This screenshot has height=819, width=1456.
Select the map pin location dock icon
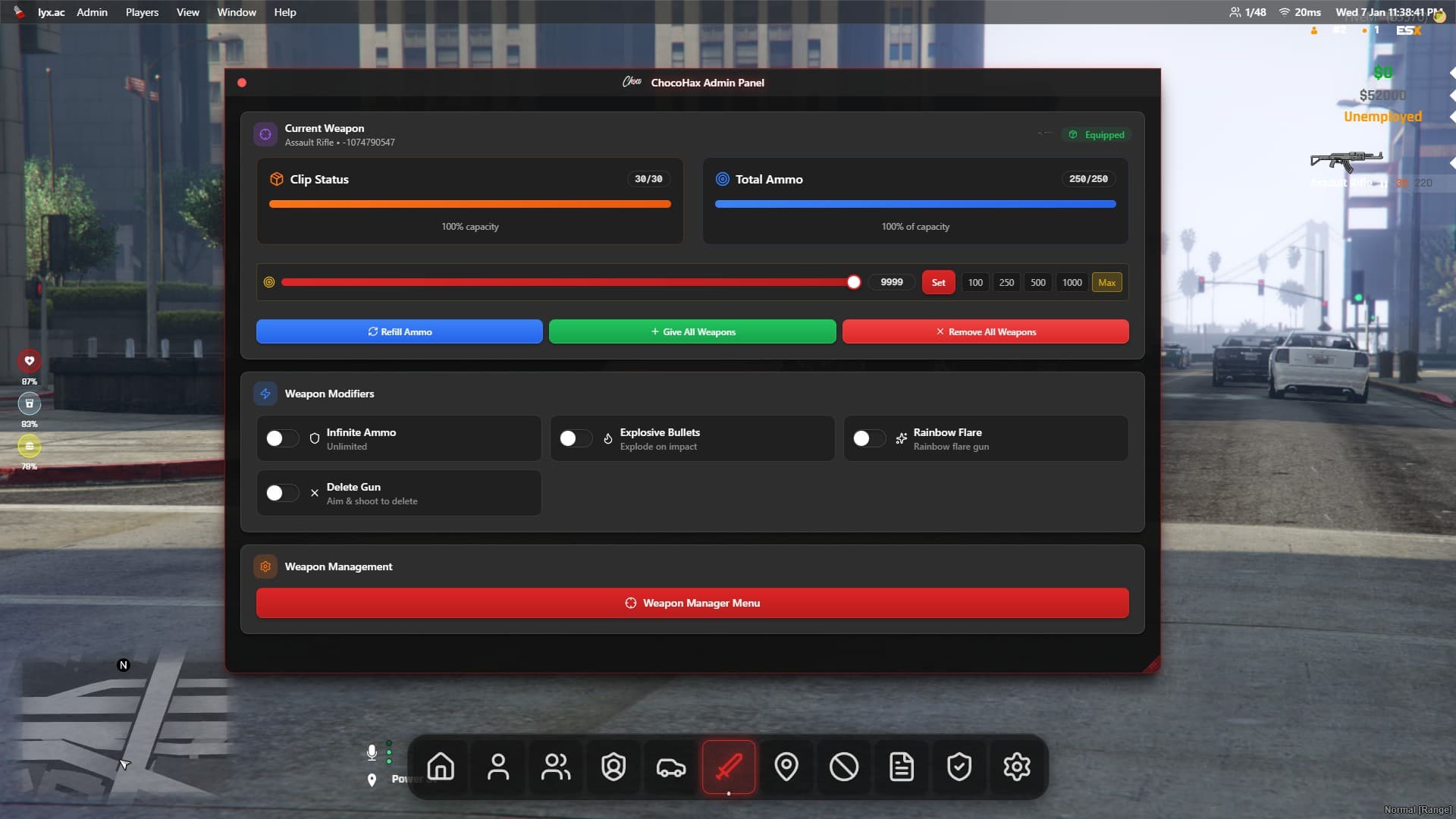coord(786,767)
